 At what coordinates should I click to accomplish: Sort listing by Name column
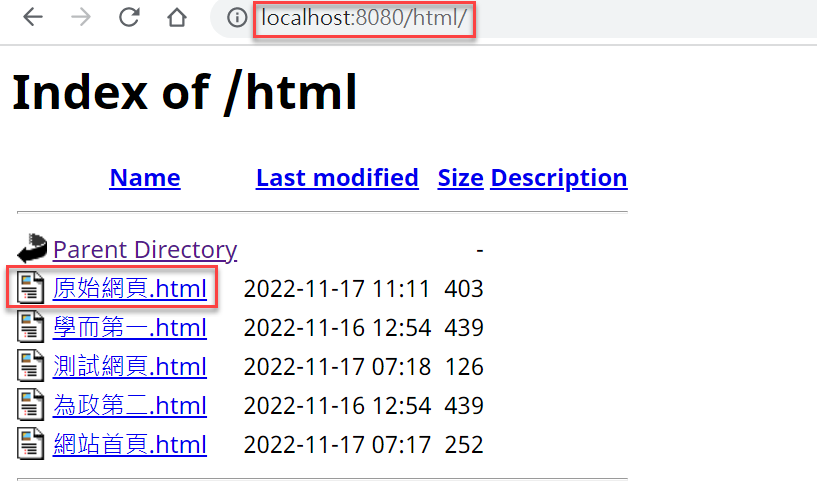(145, 178)
